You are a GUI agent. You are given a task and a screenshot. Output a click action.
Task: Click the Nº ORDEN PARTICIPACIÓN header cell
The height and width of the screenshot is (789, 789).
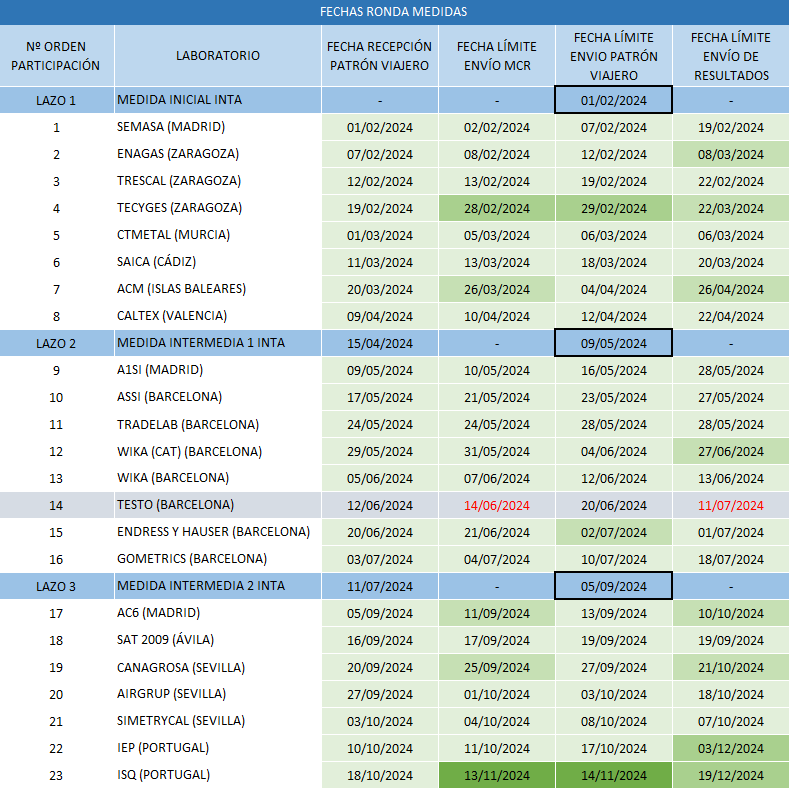(56, 56)
